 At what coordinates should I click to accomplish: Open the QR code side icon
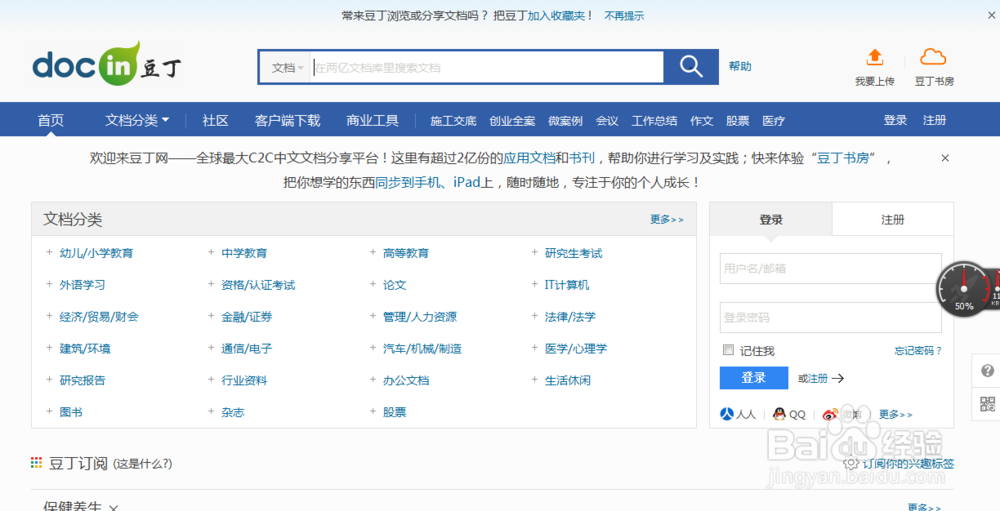pos(987,404)
